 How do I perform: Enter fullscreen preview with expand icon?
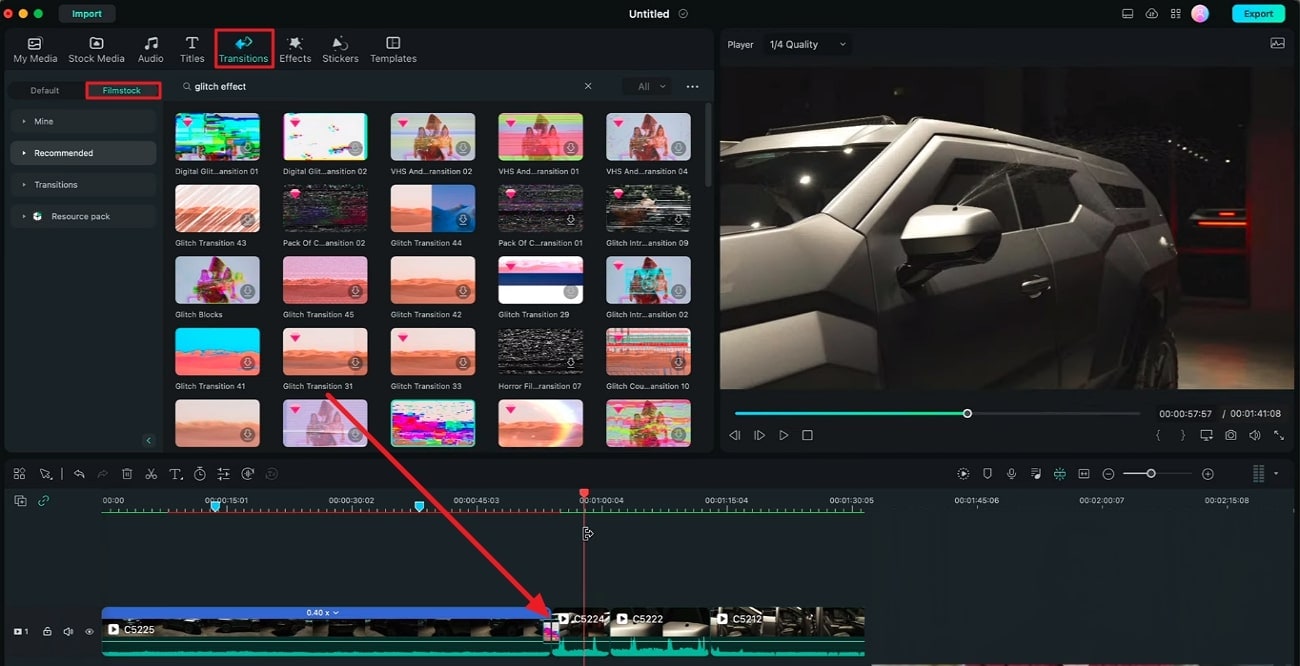1278,436
